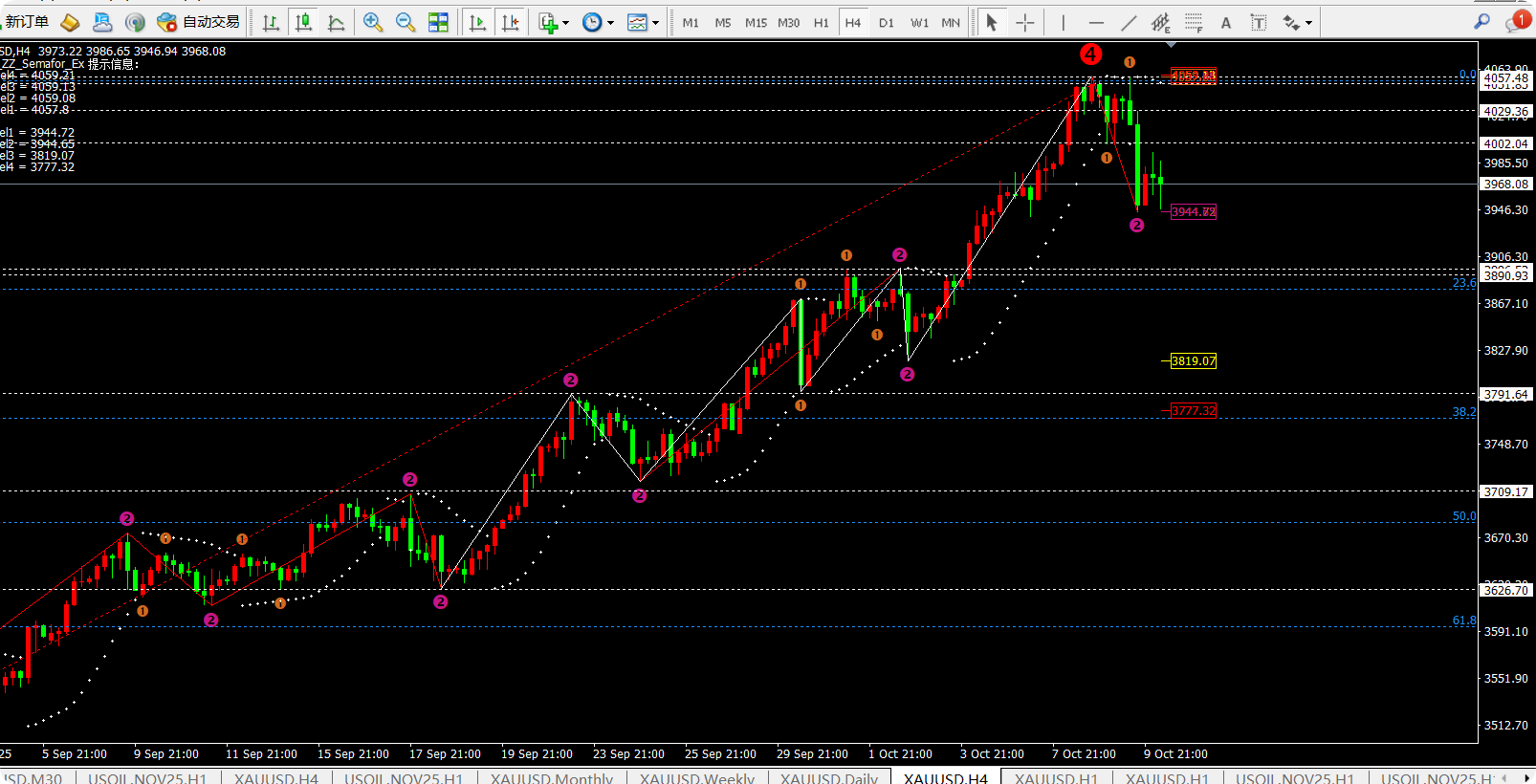Toggle the 自动交易 auto trading button
This screenshot has width=1536, height=784.
(x=199, y=22)
